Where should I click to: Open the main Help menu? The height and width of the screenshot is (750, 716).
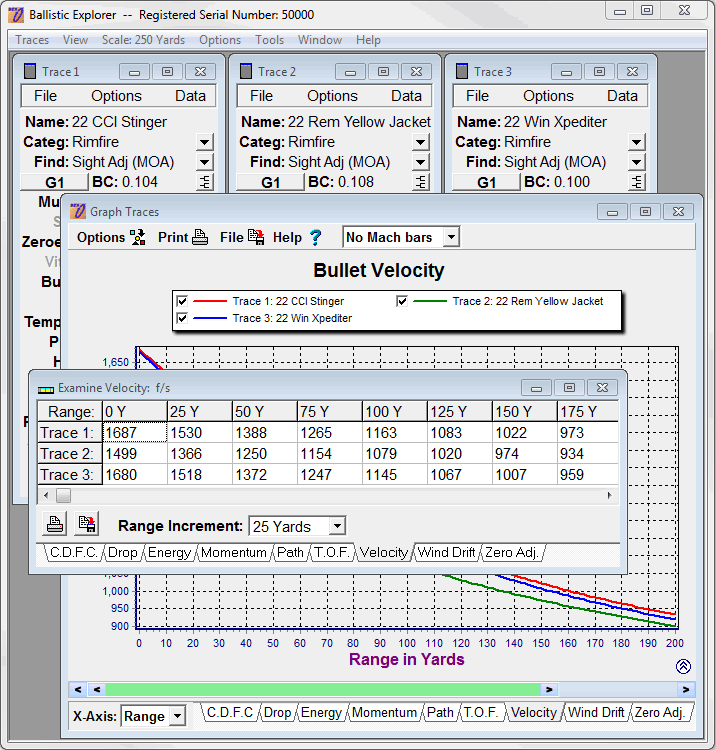[x=368, y=40]
